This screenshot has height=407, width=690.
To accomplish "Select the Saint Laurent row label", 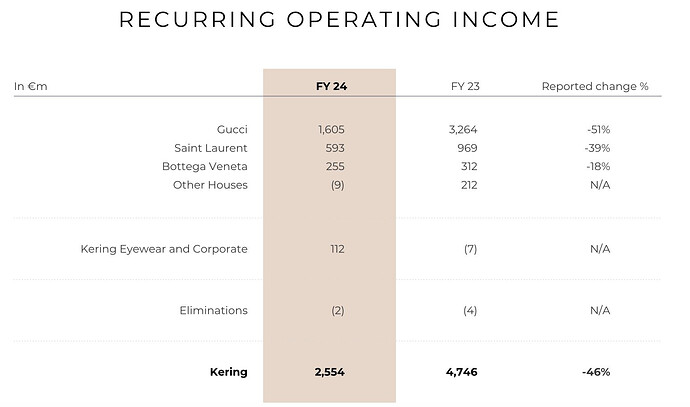I will point(211,148).
